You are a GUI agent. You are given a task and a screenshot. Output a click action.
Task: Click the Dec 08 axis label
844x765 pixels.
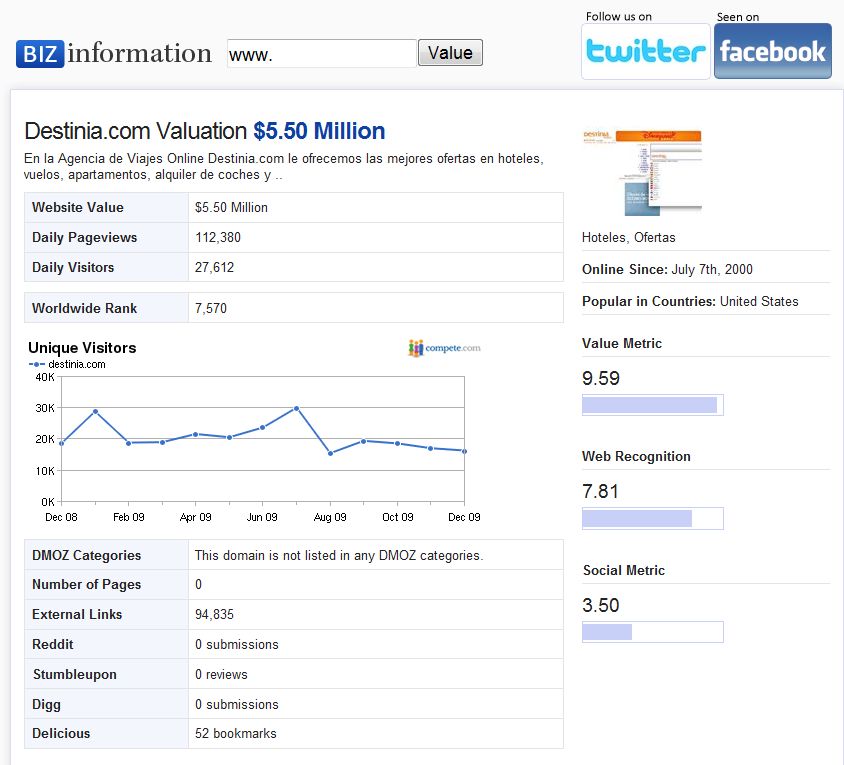pos(61,517)
